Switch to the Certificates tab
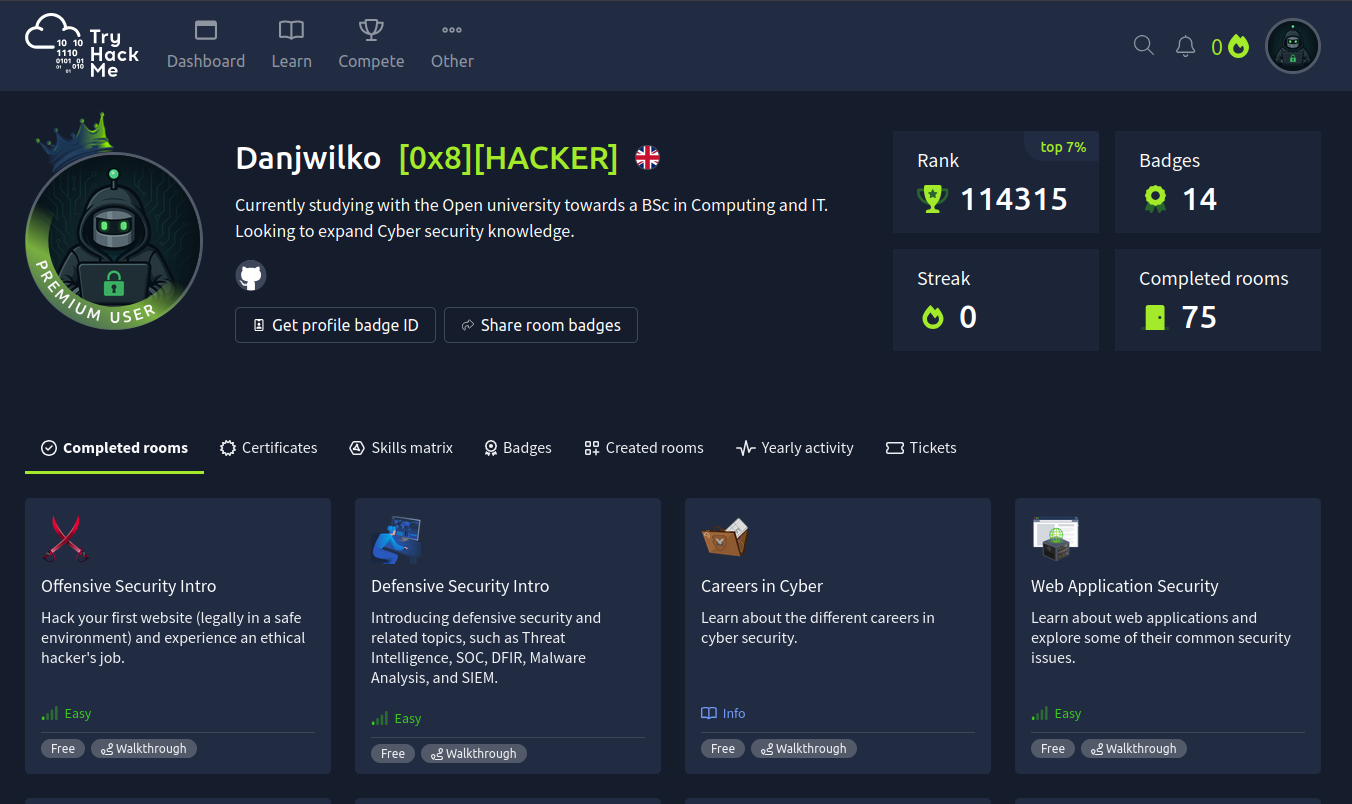The height and width of the screenshot is (804, 1352). [268, 447]
